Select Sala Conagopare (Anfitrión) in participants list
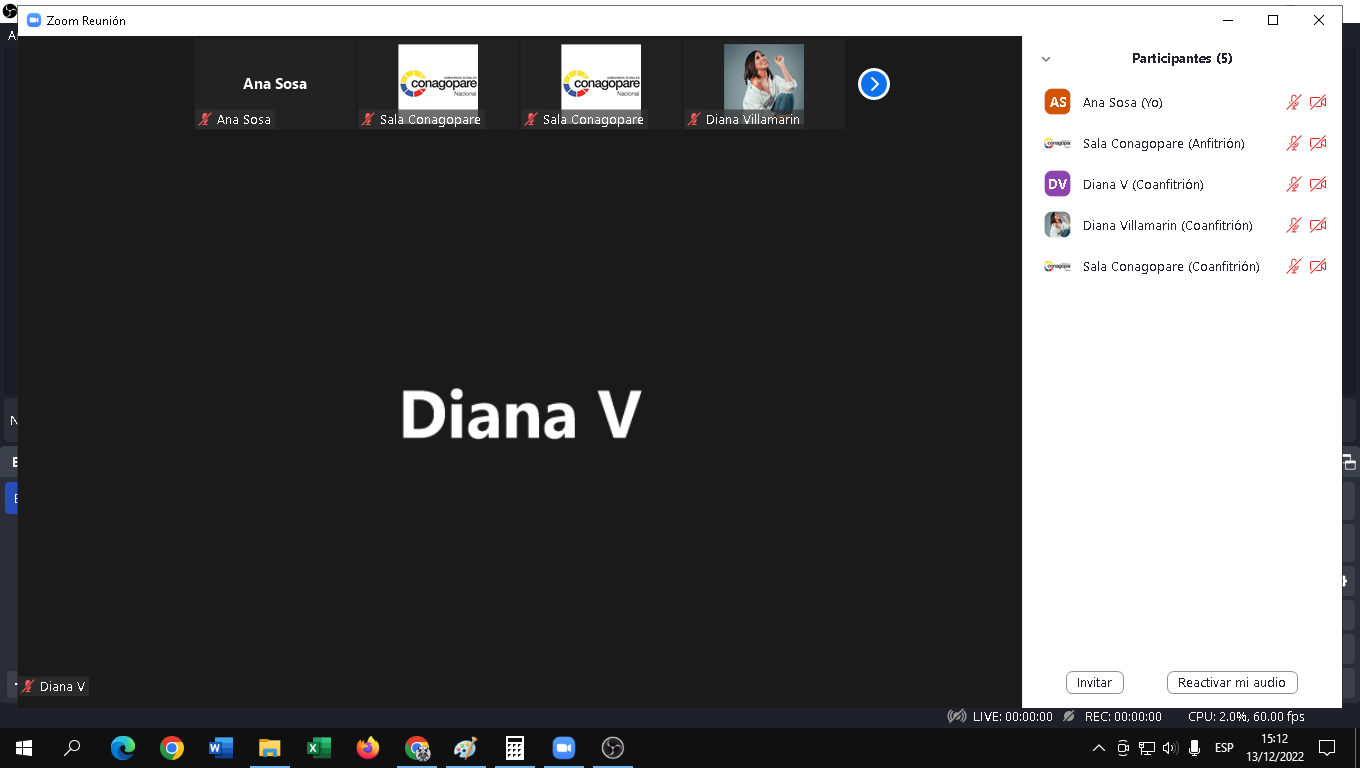Screen dimensions: 1360x768 tap(1163, 143)
